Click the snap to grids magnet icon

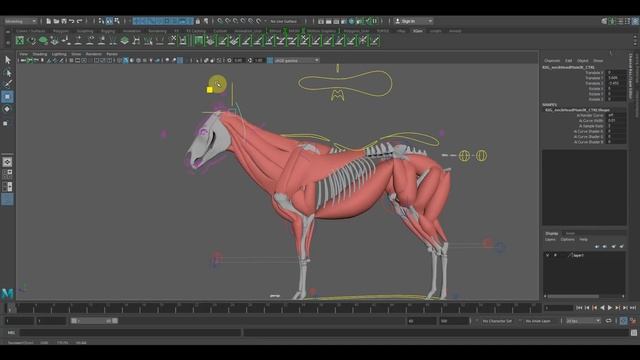pos(220,21)
